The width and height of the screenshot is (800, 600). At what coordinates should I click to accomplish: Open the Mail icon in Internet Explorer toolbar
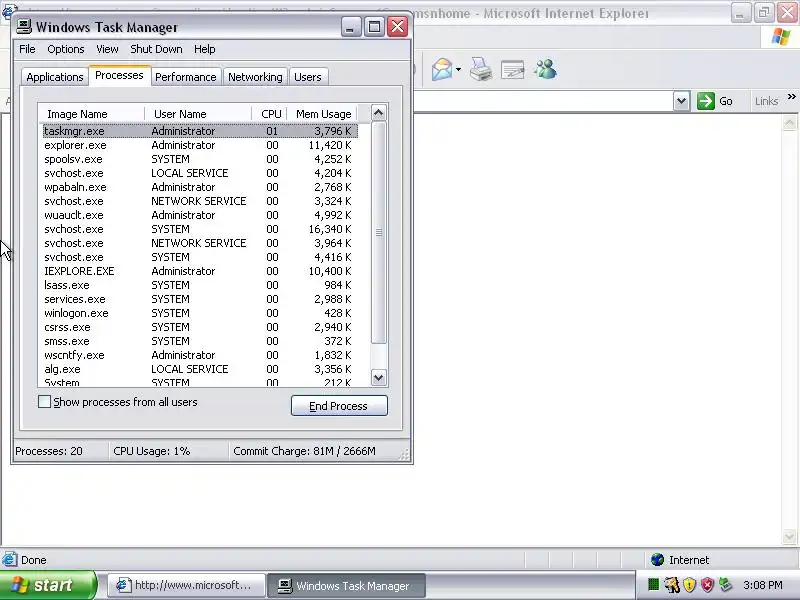point(442,69)
